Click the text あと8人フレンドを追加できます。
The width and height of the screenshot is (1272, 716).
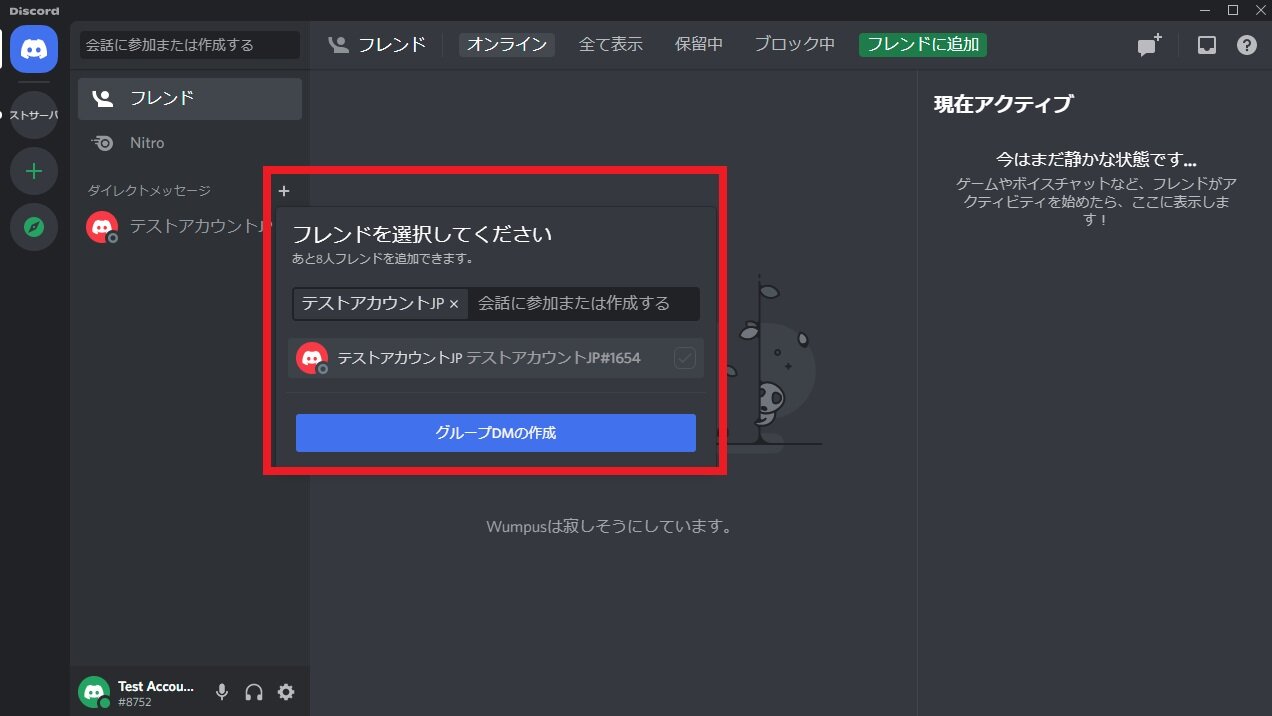click(x=382, y=259)
